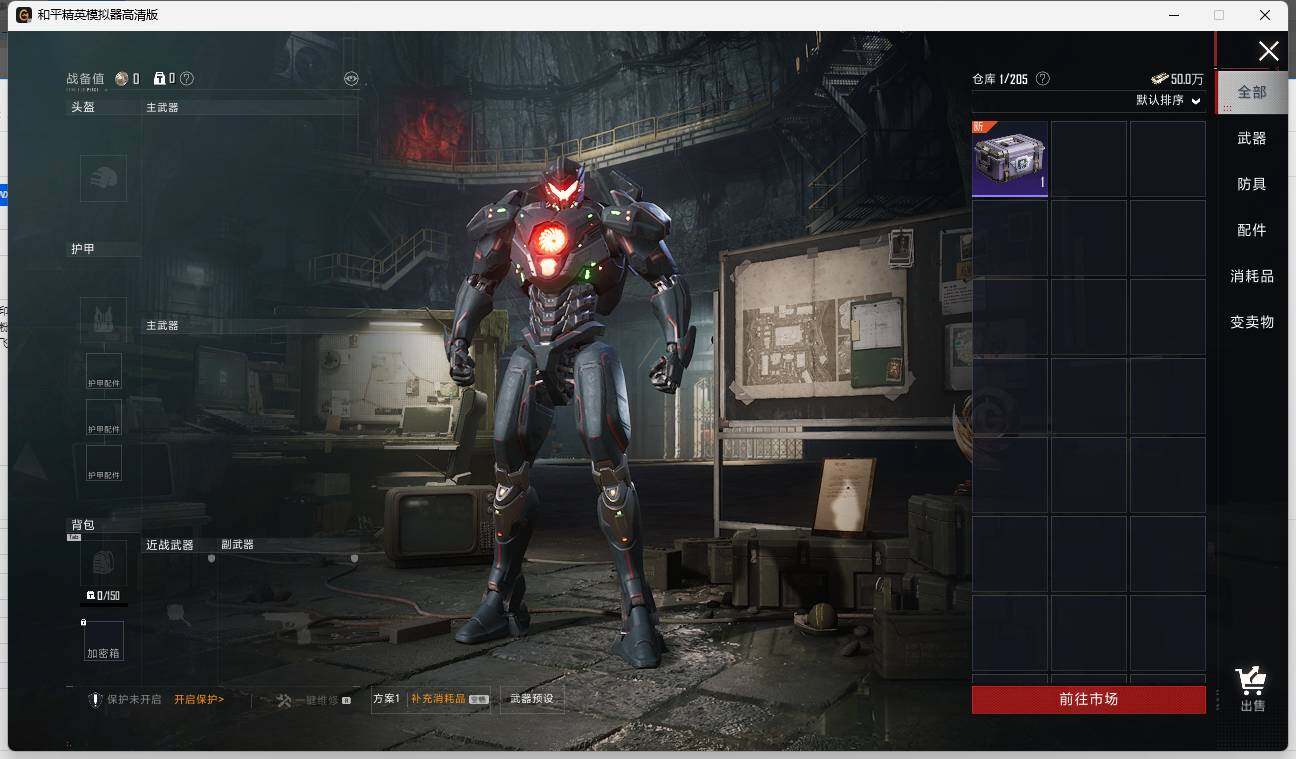Switch to the 防具 category tab
Image resolution: width=1296 pixels, height=759 pixels.
click(x=1252, y=184)
